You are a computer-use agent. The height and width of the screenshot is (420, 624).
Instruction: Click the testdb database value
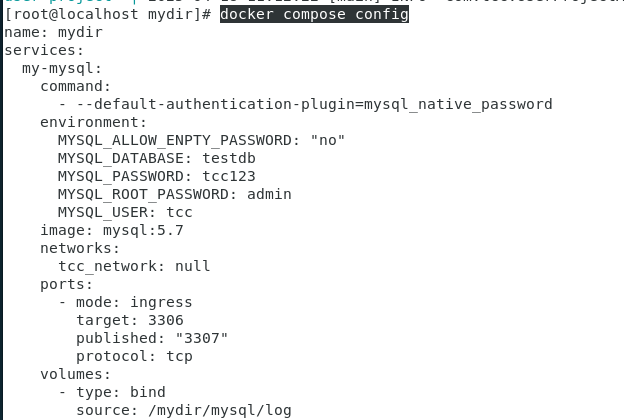(x=229, y=158)
